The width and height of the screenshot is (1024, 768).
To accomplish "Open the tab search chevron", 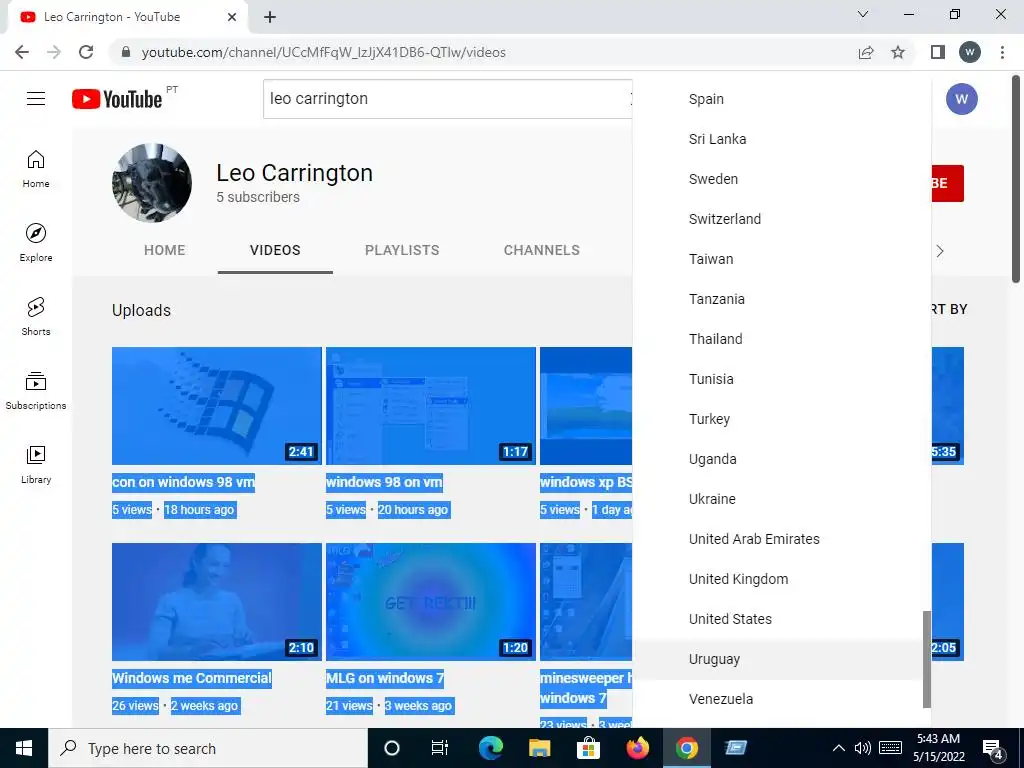I will pos(863,14).
